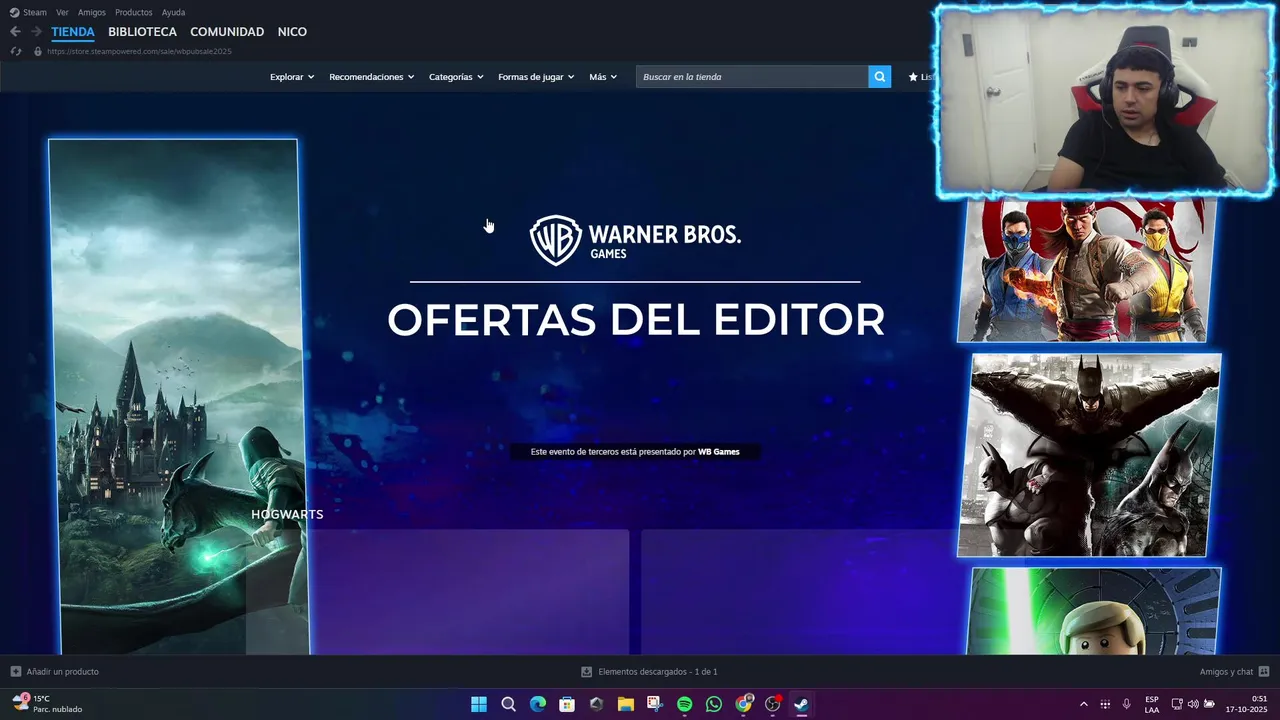
Task: Click the Steam logo menu
Action: [x=28, y=12]
